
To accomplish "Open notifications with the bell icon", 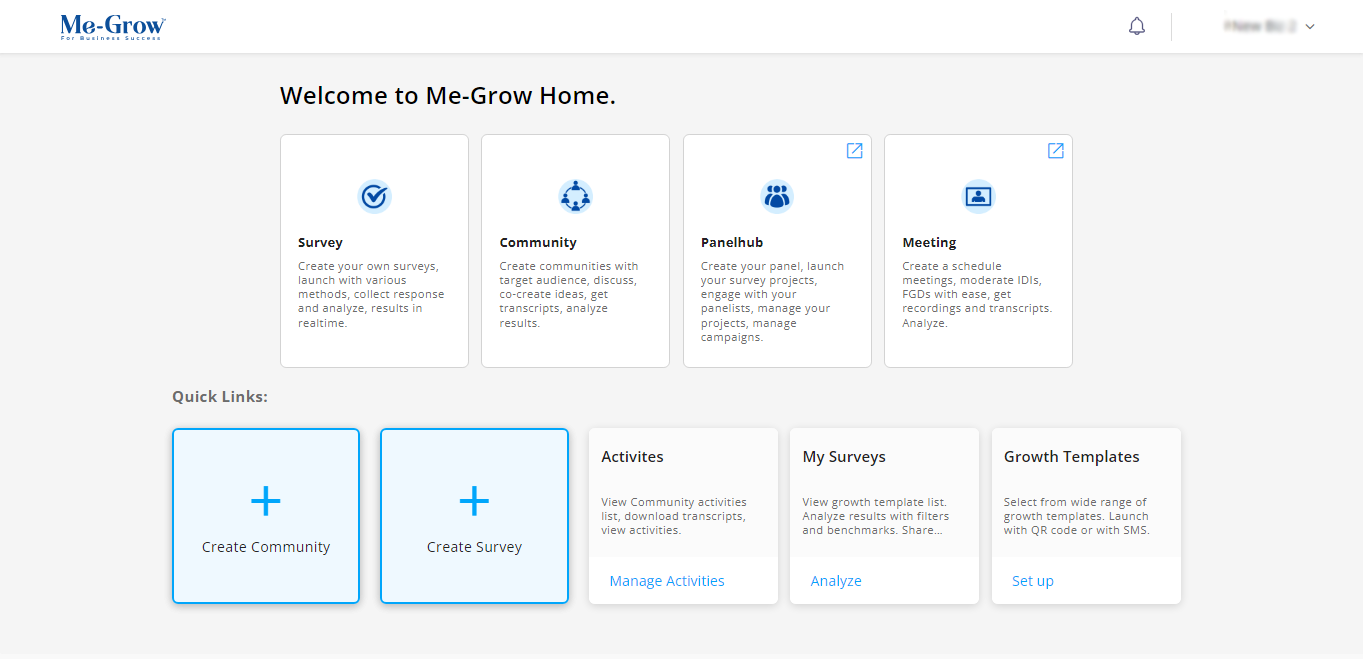I will (x=1136, y=25).
